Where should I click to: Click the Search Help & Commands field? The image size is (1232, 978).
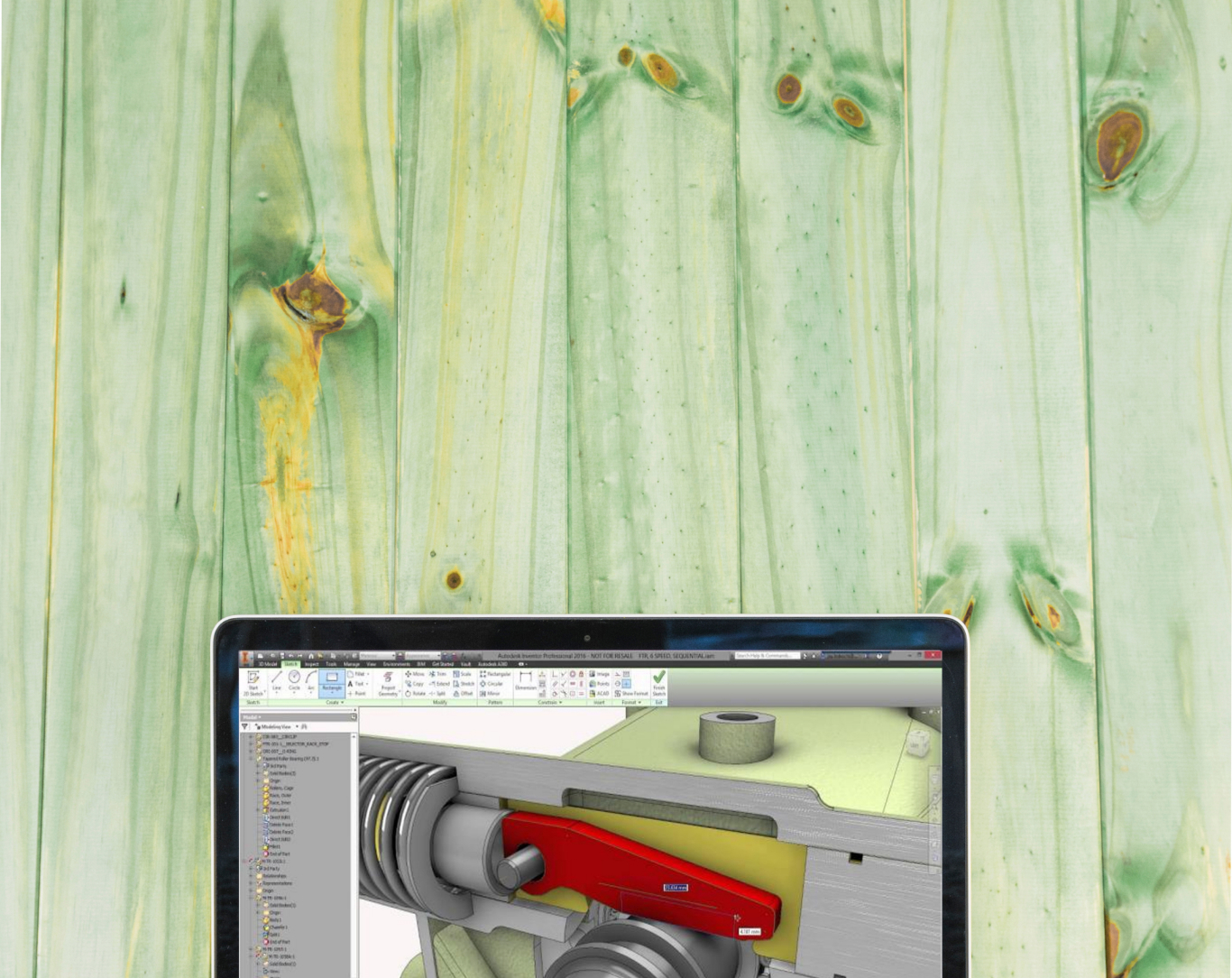767,655
